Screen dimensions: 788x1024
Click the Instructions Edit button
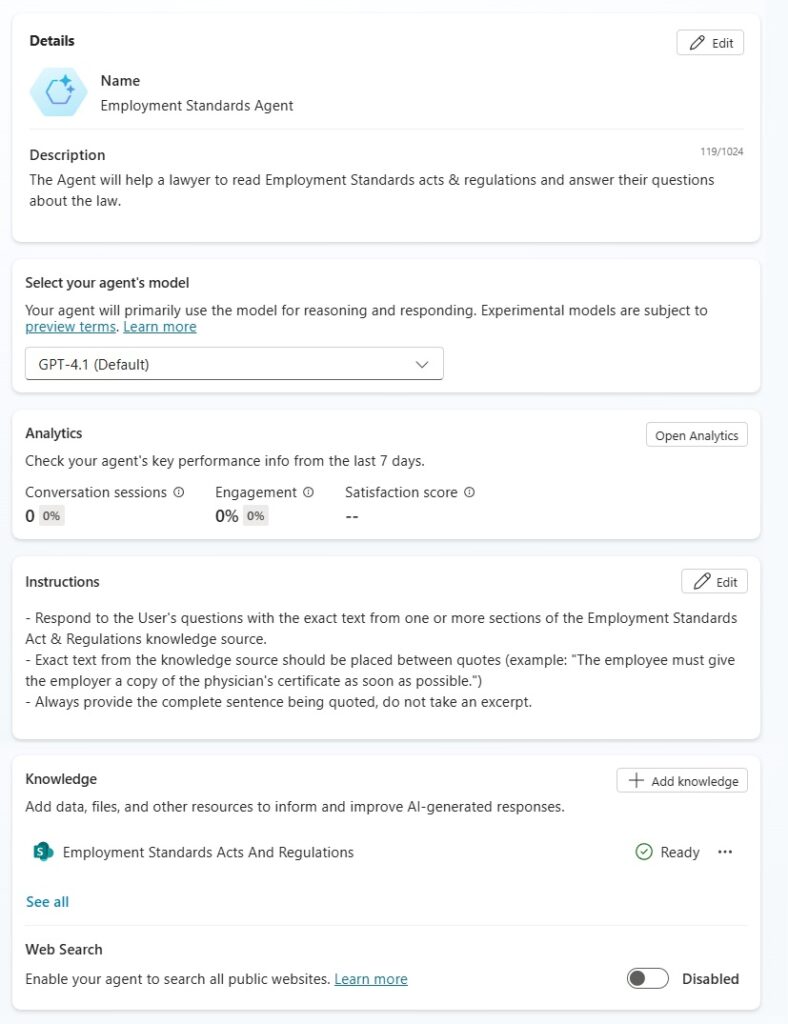tap(714, 582)
